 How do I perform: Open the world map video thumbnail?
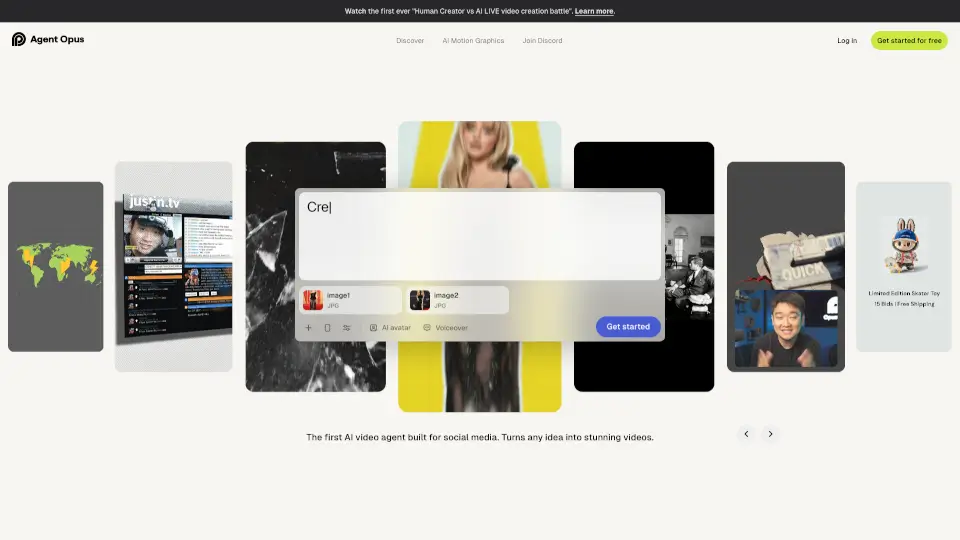click(x=56, y=266)
